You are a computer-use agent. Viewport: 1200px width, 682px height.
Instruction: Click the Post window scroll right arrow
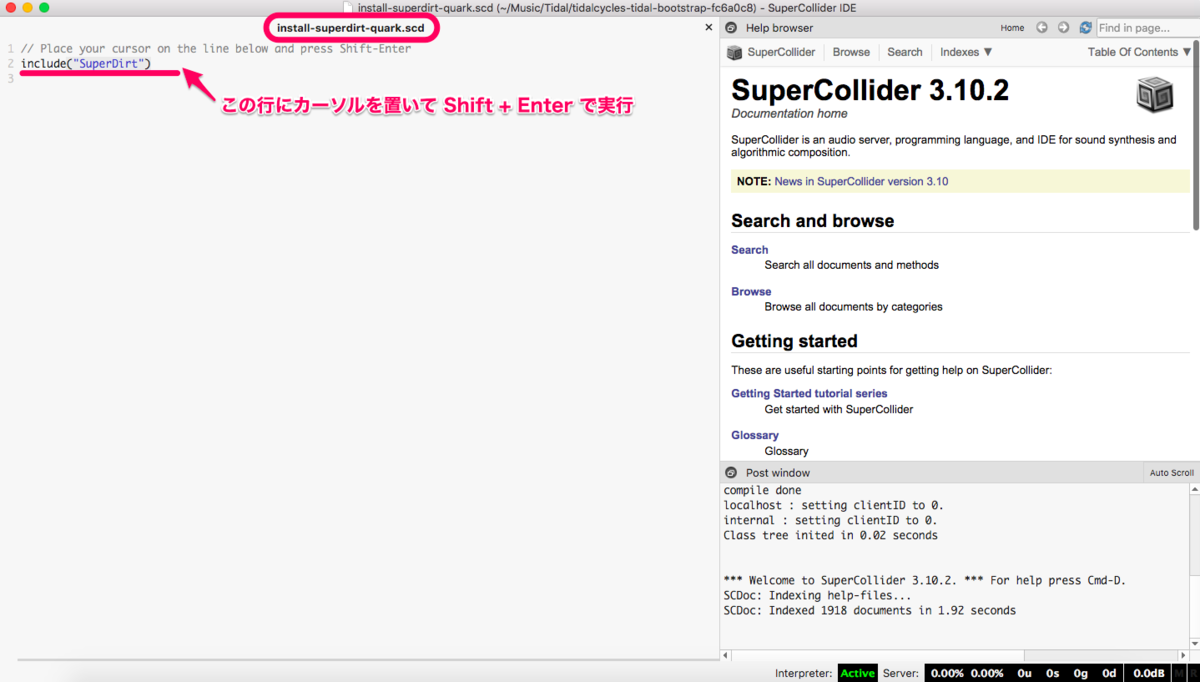(x=1183, y=655)
